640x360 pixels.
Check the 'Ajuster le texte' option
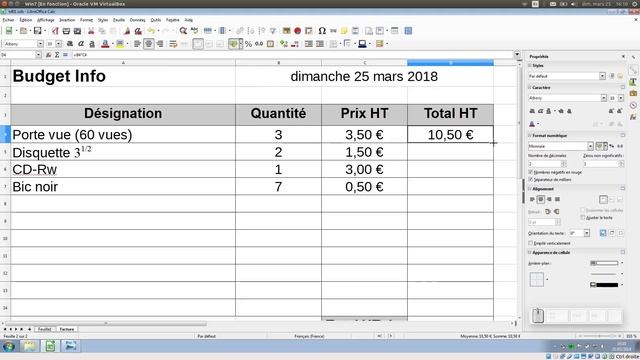click(582, 218)
